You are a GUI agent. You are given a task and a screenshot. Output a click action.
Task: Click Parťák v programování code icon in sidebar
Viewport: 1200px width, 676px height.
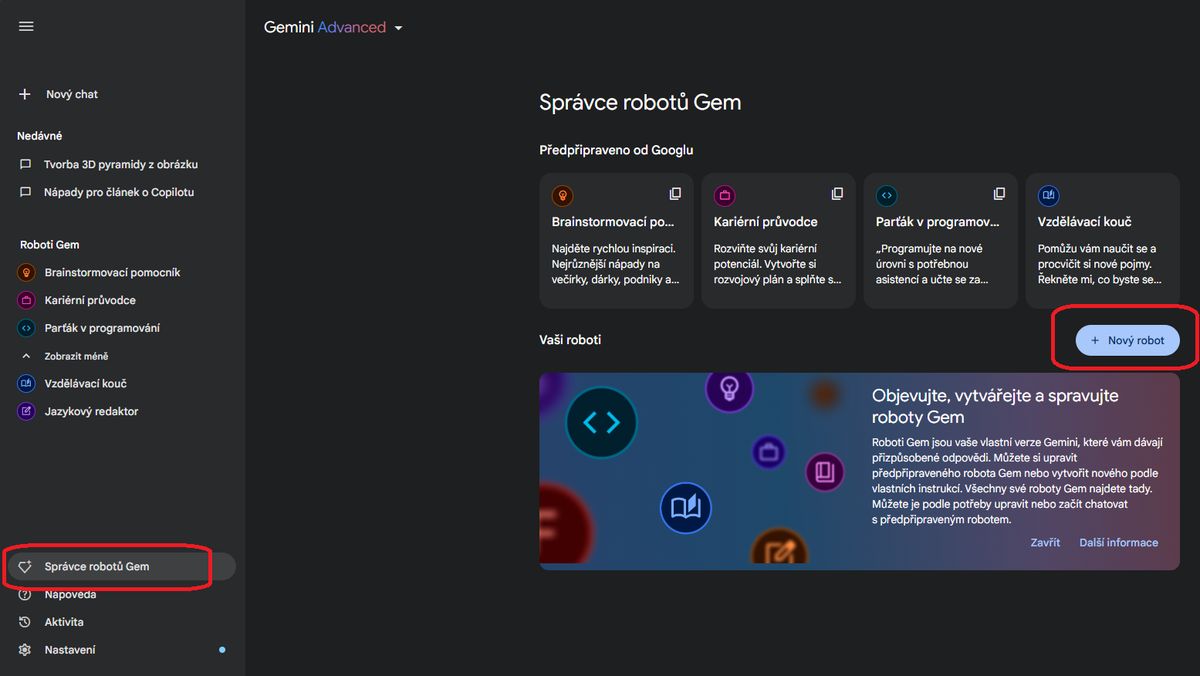pos(26,328)
